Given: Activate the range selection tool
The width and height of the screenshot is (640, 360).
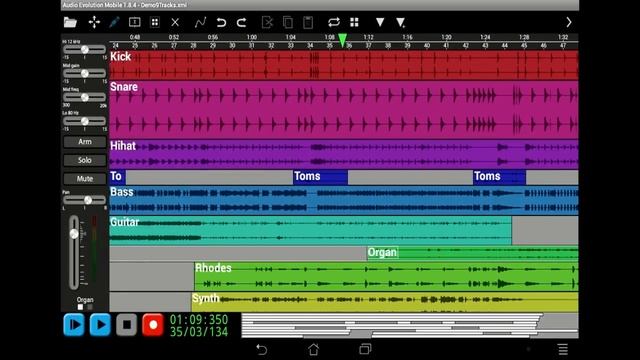Looking at the screenshot, I should pos(135,22).
